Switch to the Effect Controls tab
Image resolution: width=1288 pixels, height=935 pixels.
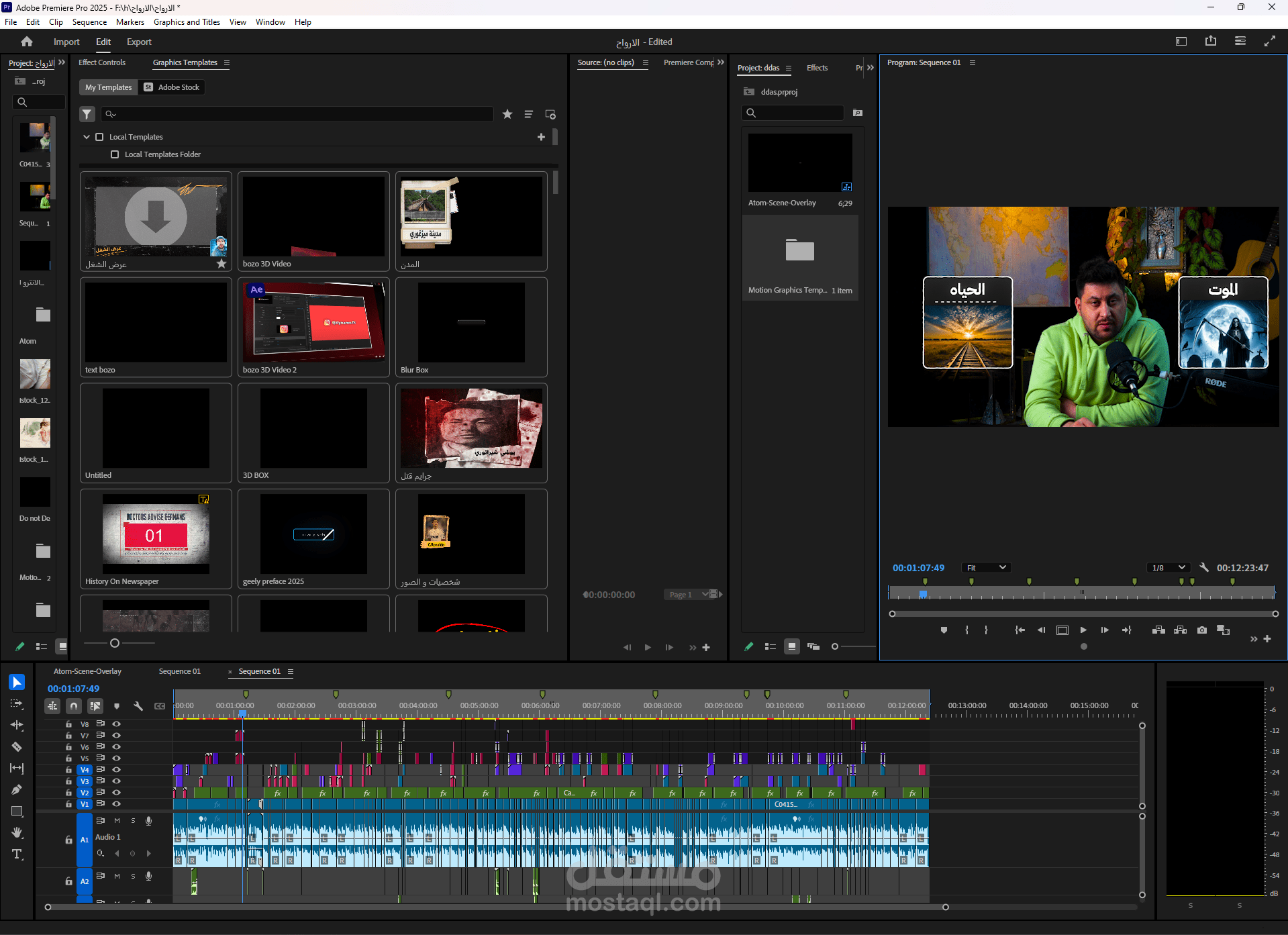102,62
